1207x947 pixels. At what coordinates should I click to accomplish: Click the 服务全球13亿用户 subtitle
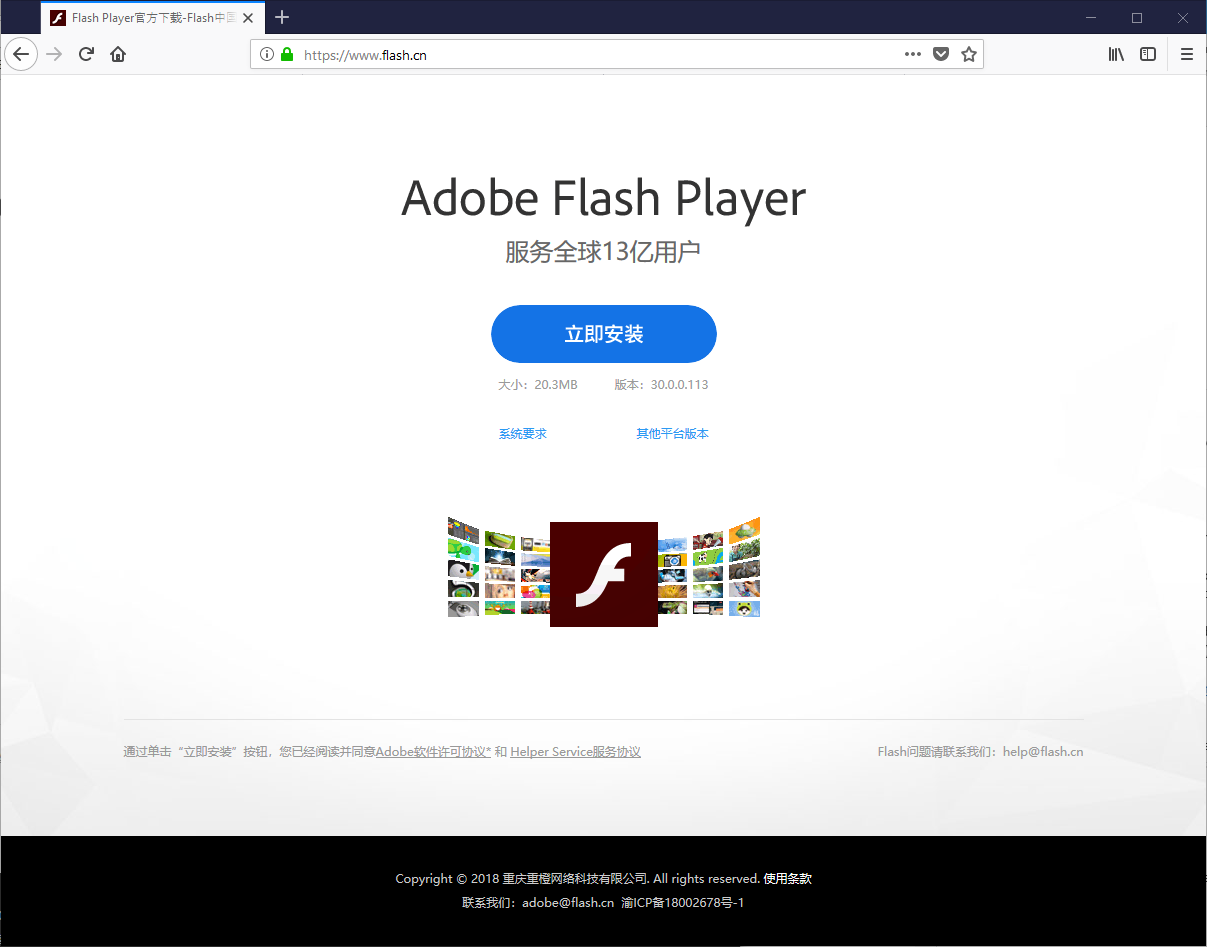[x=603, y=252]
